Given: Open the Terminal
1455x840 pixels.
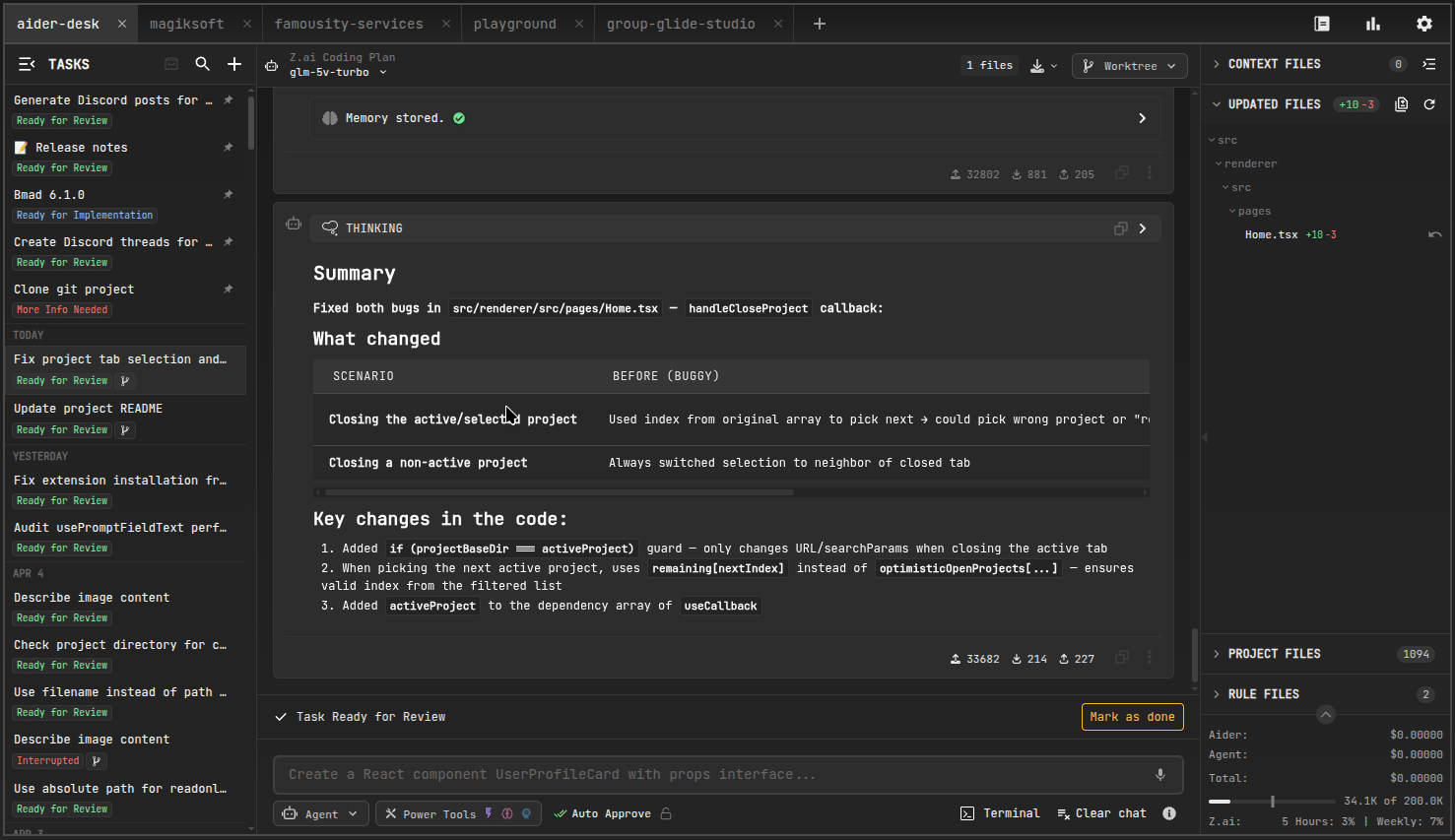Looking at the screenshot, I should [1000, 813].
